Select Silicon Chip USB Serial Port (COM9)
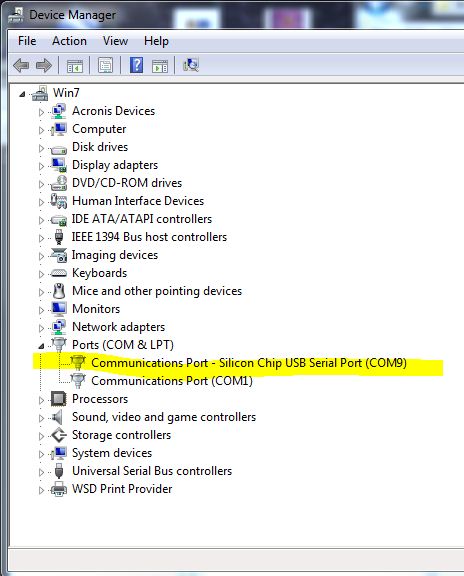 click(249, 363)
